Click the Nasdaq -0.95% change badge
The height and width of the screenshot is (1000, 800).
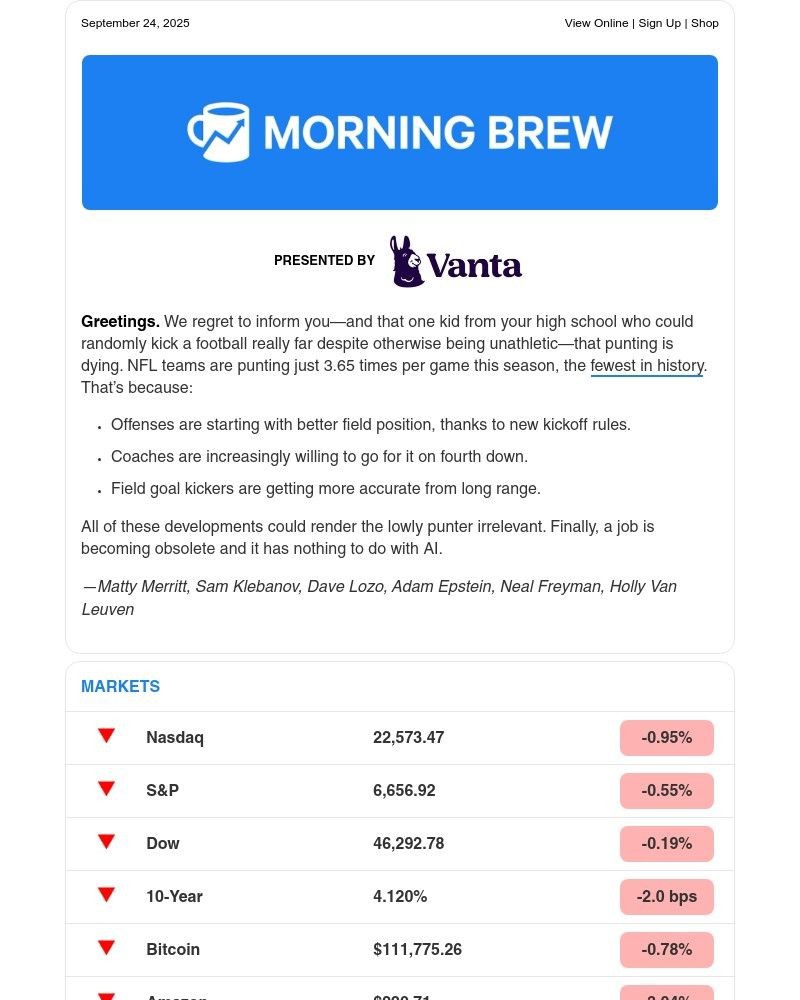coord(666,738)
